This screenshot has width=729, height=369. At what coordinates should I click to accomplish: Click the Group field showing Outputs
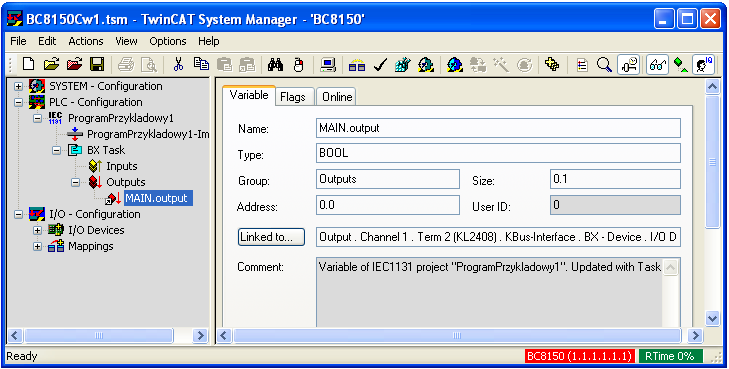click(388, 179)
